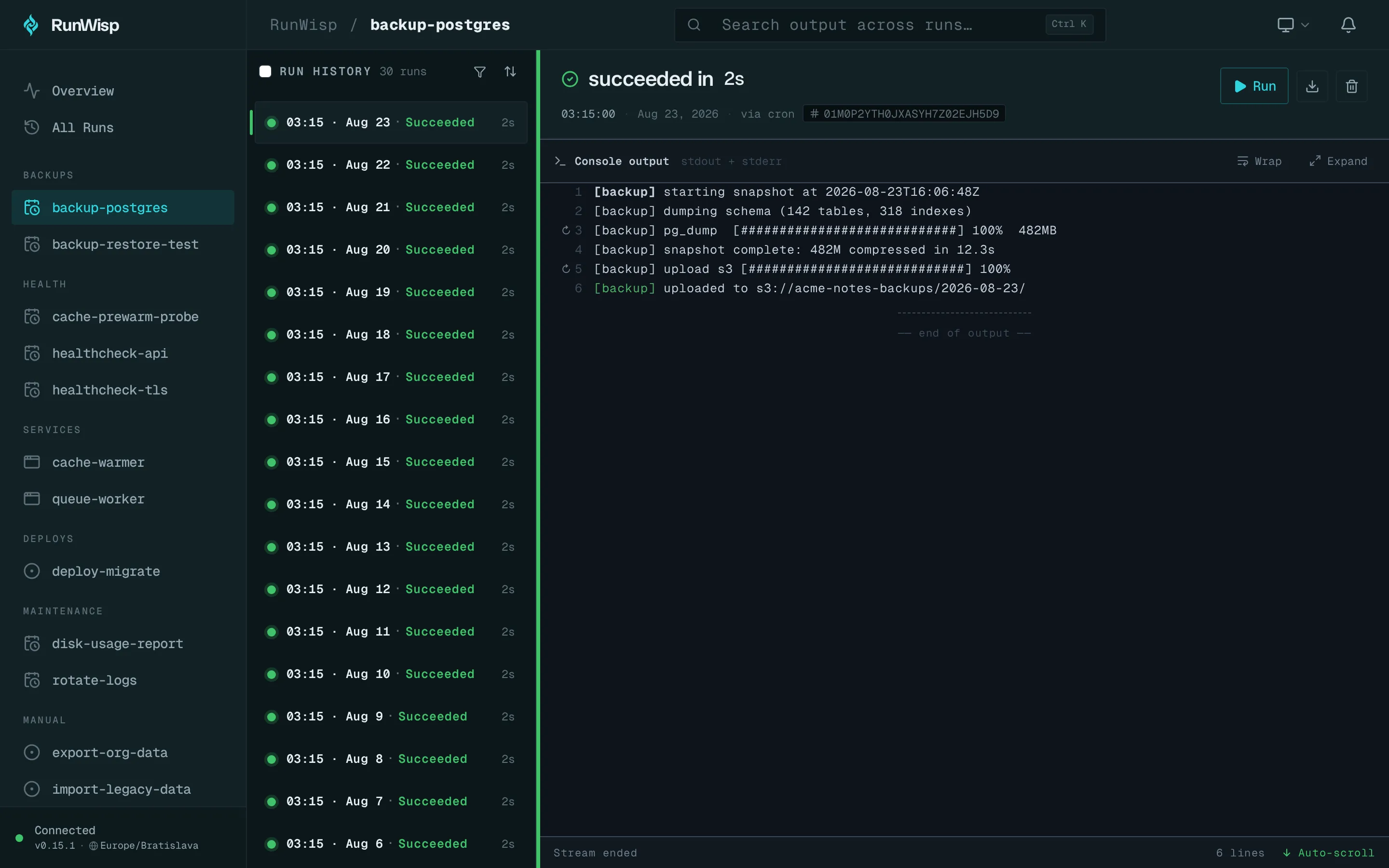This screenshot has height=868, width=1389.
Task: Toggle Wrap for console output
Action: 1259,162
